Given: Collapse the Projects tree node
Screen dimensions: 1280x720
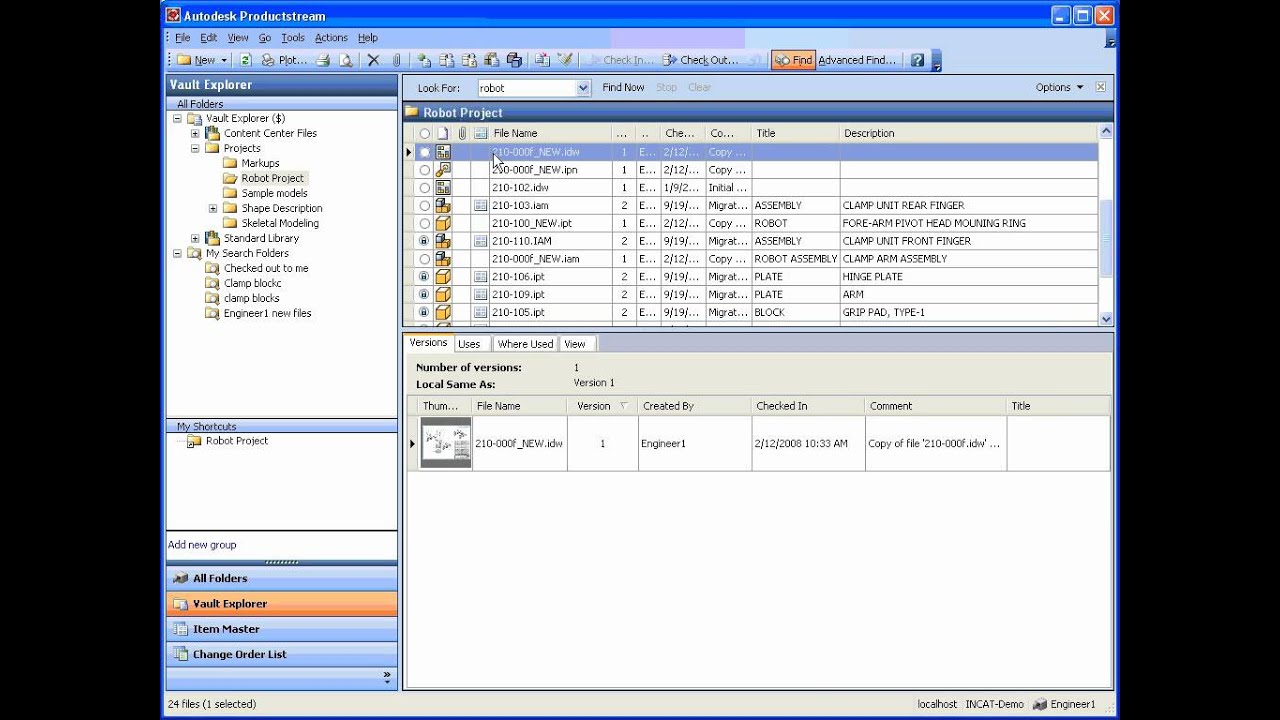Looking at the screenshot, I should click(x=195, y=148).
